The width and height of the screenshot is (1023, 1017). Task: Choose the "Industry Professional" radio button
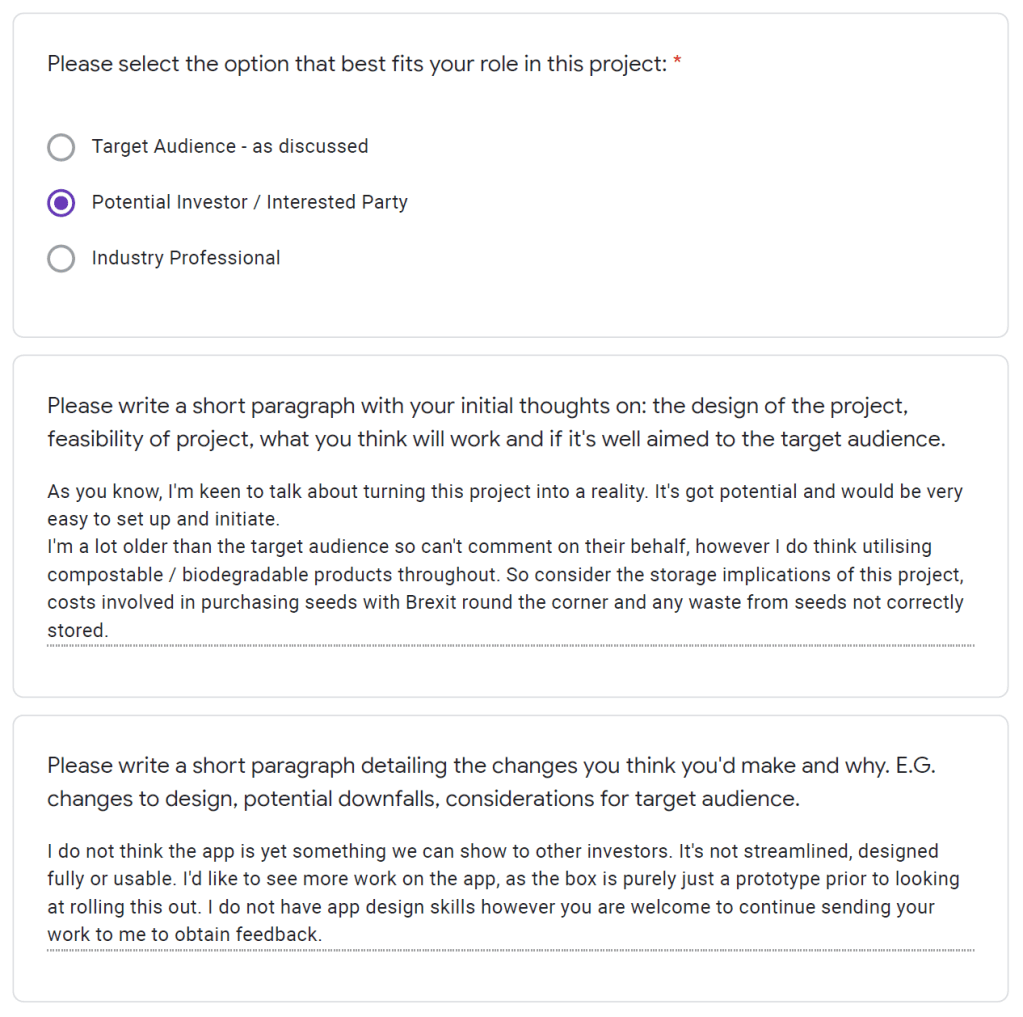coord(61,259)
